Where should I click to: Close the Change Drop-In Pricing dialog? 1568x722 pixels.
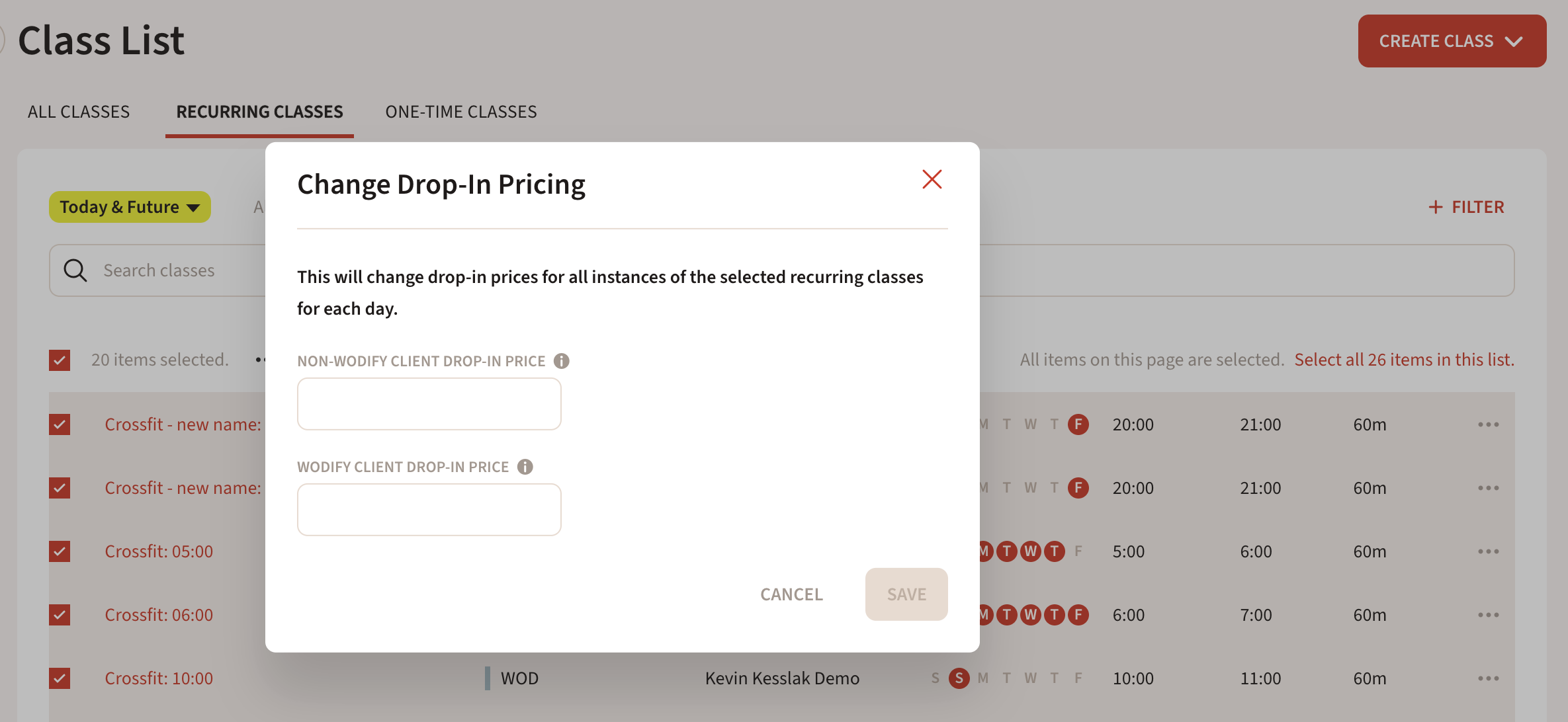tap(932, 179)
